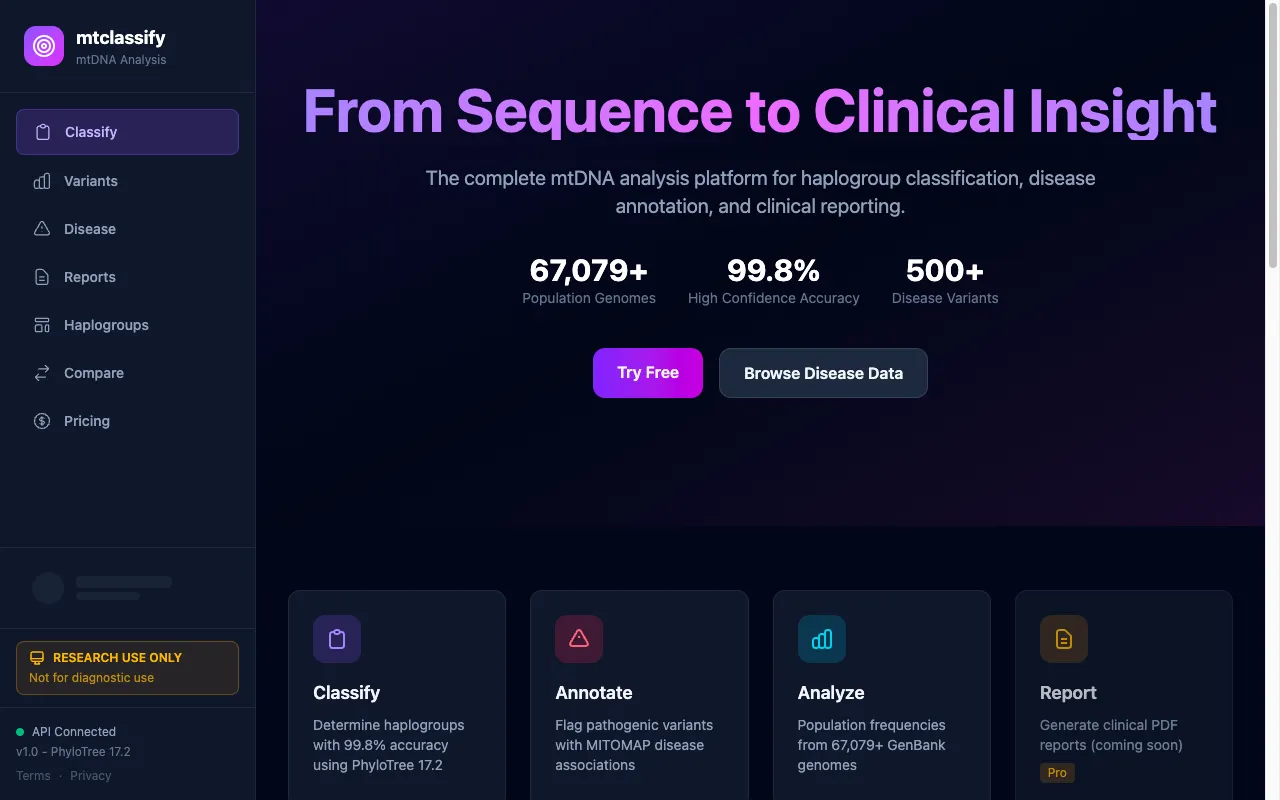Click the Research Use Only monitor icon

click(37, 658)
